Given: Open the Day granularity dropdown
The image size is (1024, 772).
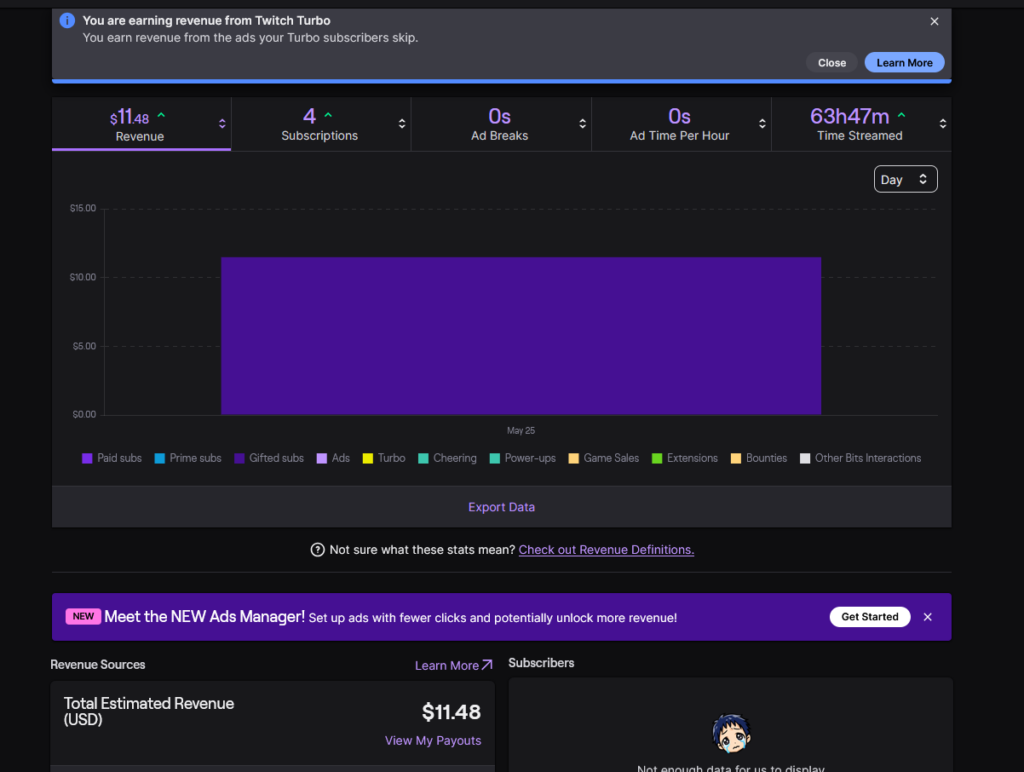Looking at the screenshot, I should click(x=905, y=179).
